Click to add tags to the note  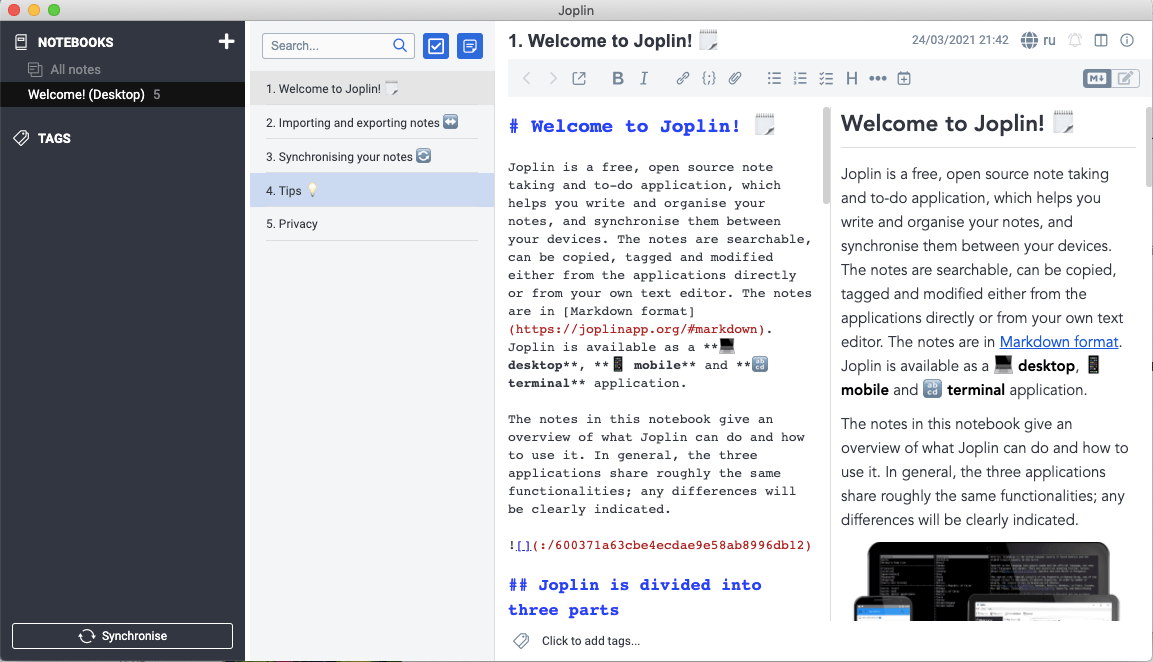[x=590, y=641]
